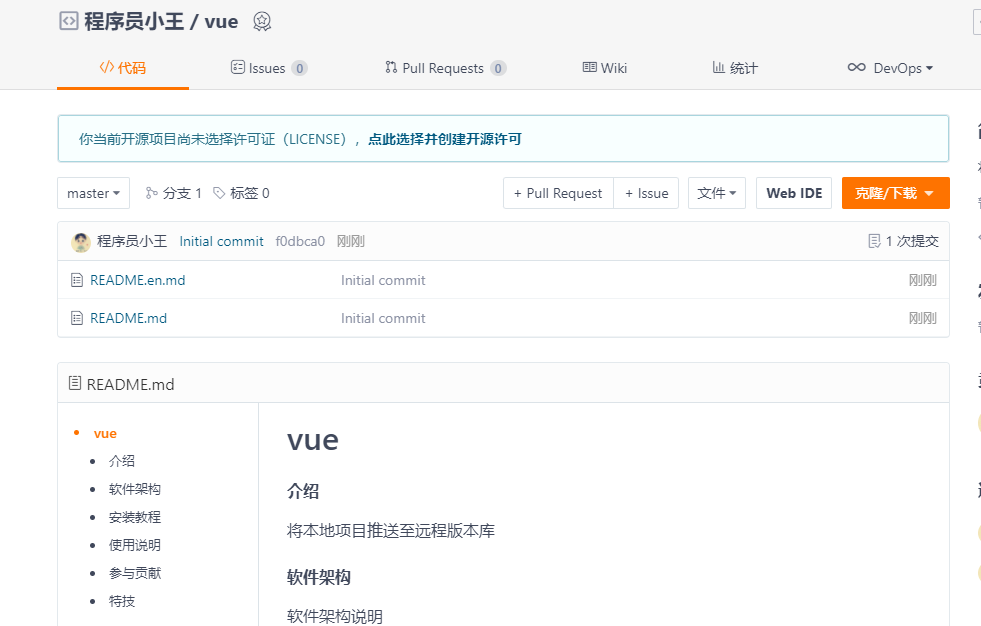981x626 pixels.
Task: Click the repository code icon beside the title
Action: click(x=68, y=21)
